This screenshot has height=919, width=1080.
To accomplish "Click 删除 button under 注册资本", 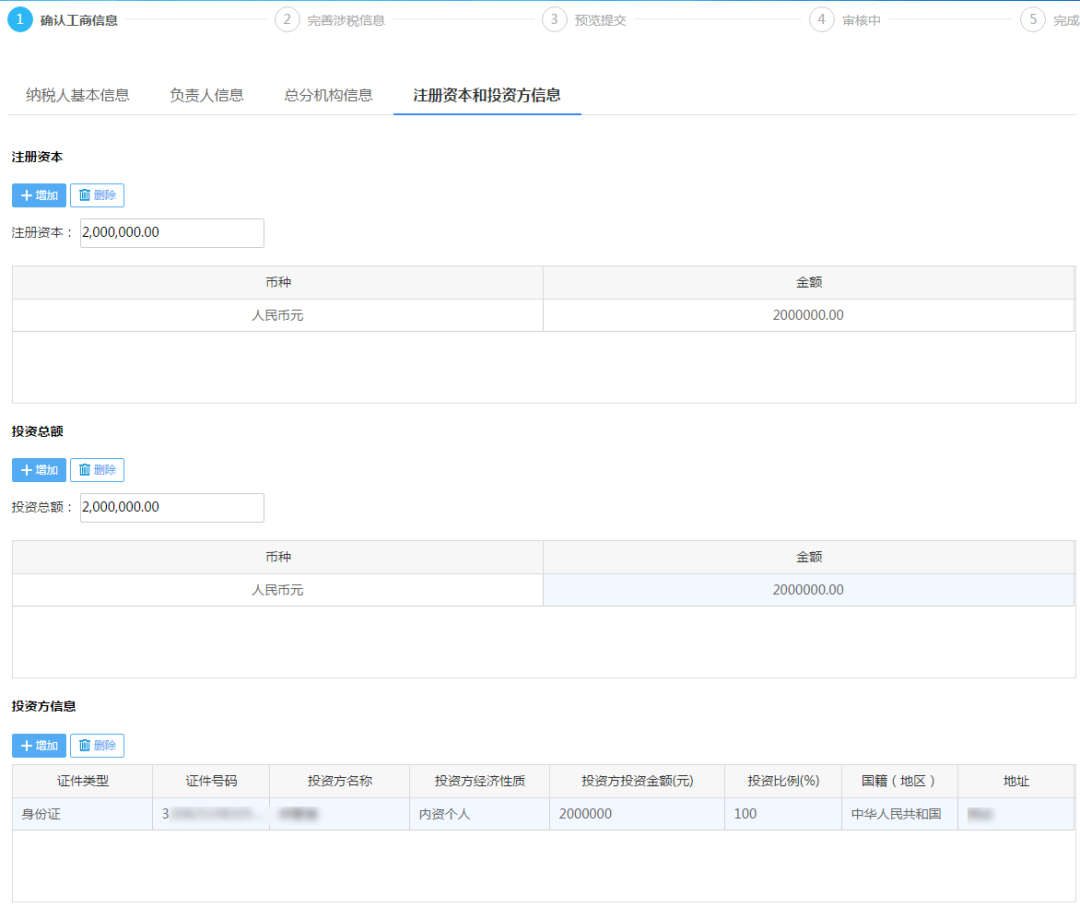I will coord(97,195).
